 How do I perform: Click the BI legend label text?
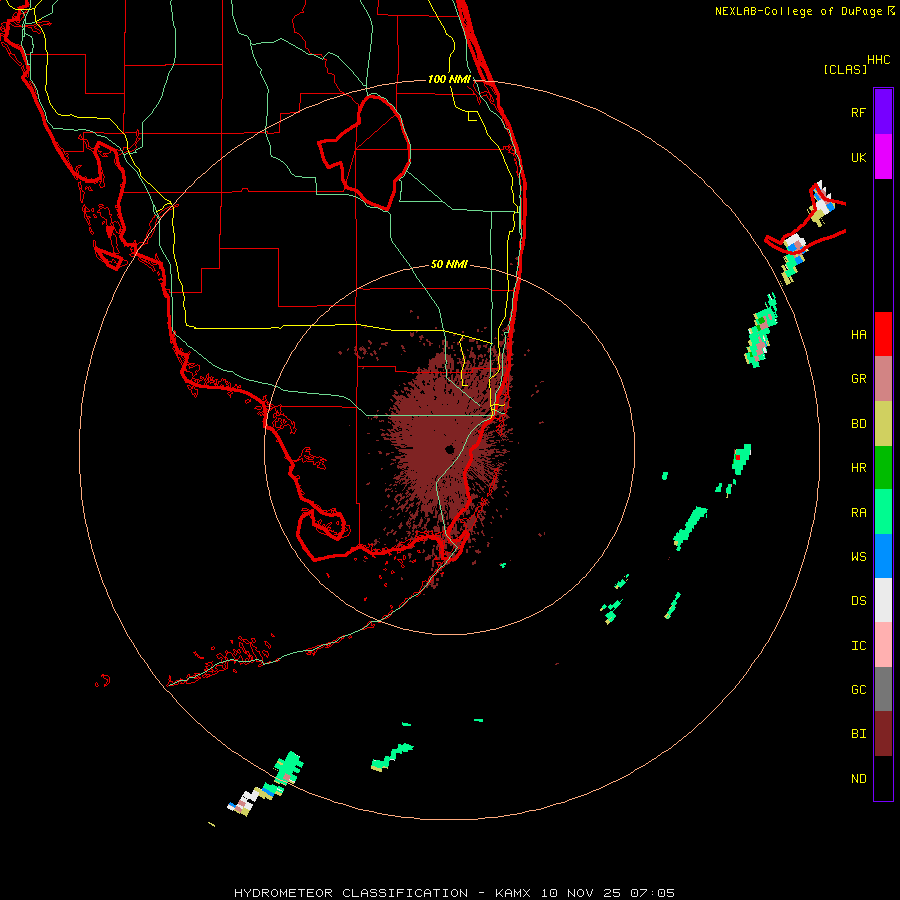pyautogui.click(x=858, y=734)
